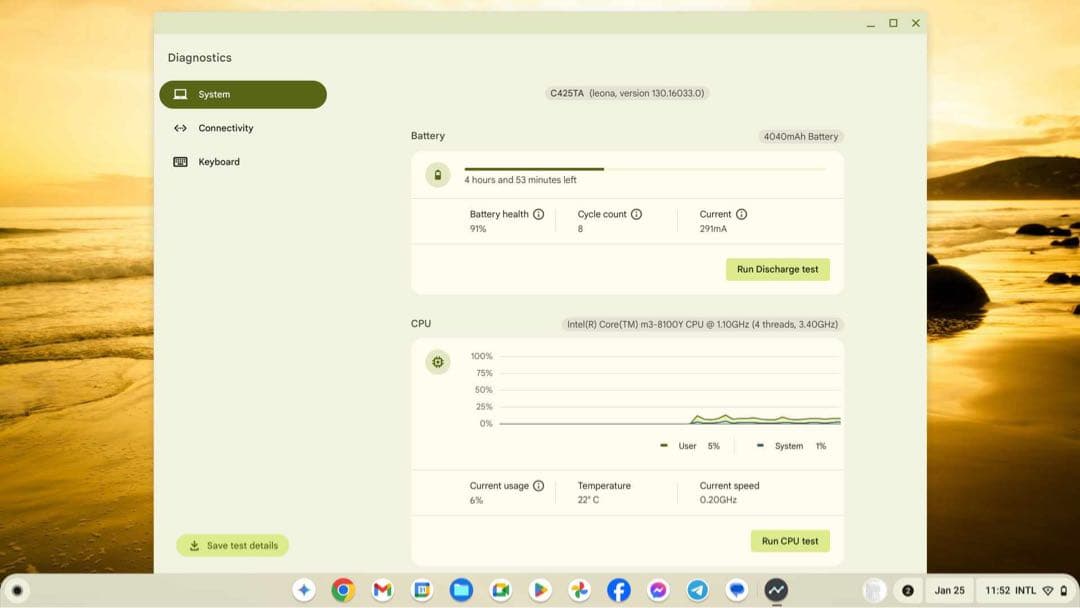Open Play Store from the shelf

click(x=540, y=591)
